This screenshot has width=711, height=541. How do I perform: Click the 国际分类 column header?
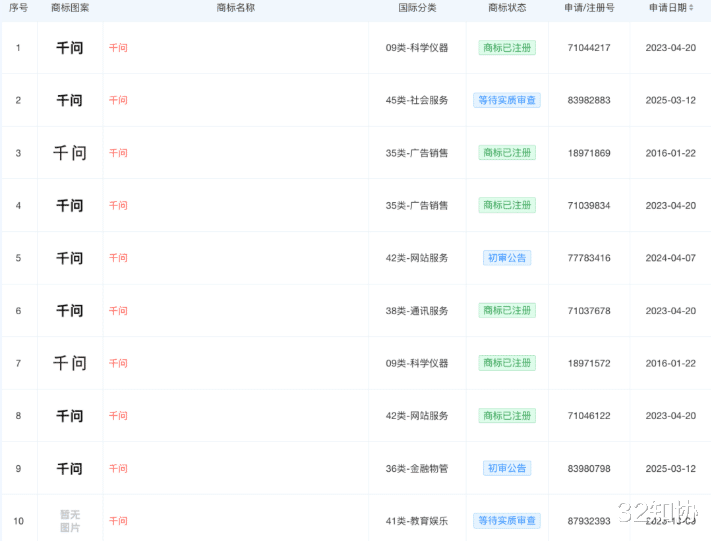pos(417,8)
